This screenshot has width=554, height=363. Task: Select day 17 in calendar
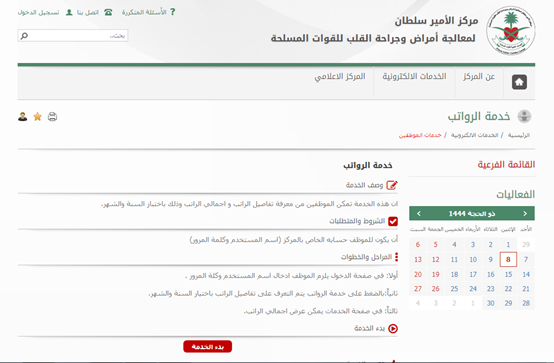click(473, 274)
